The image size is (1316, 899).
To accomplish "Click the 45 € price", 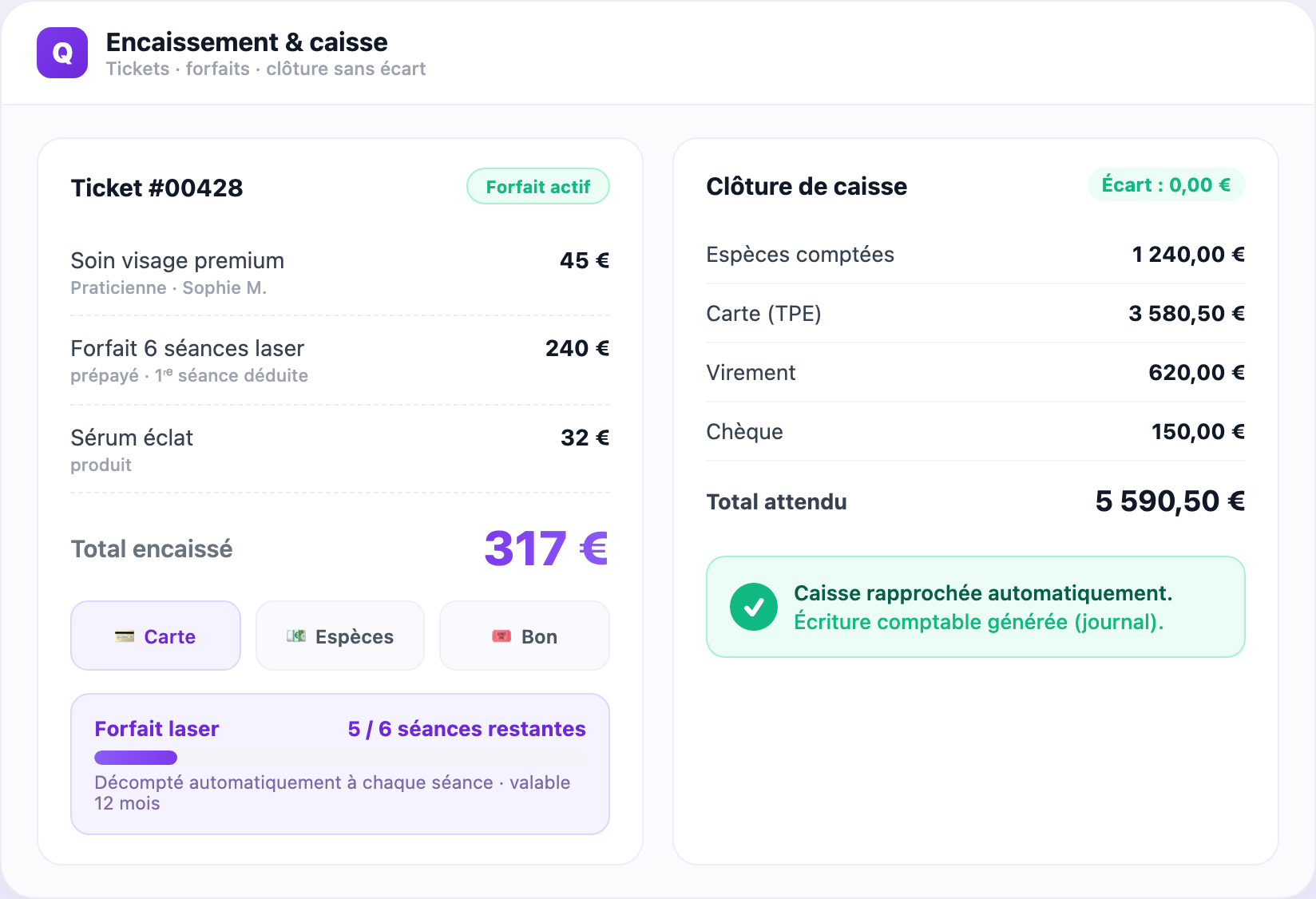I will click(x=585, y=260).
